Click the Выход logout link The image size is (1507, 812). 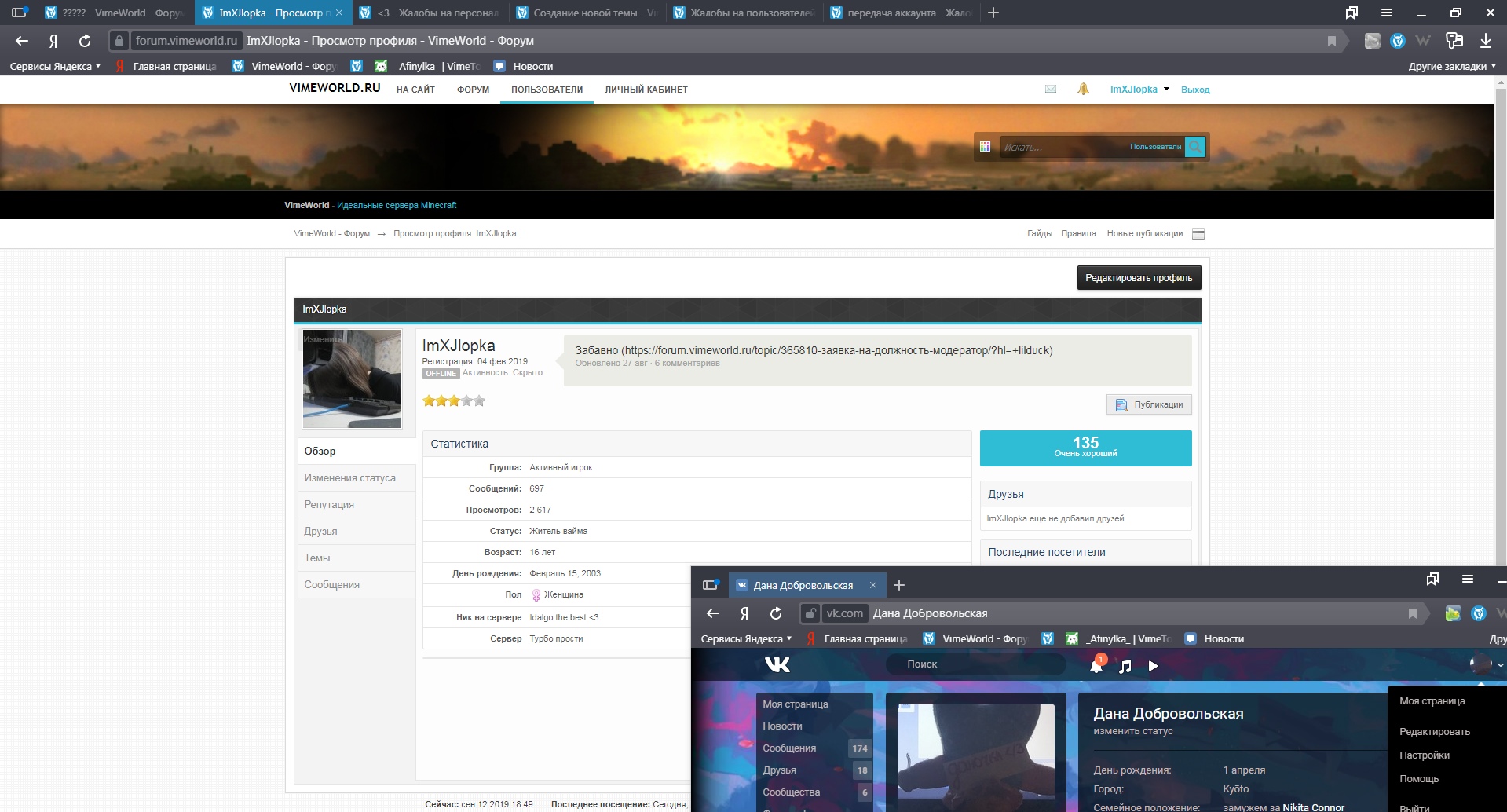[1195, 90]
